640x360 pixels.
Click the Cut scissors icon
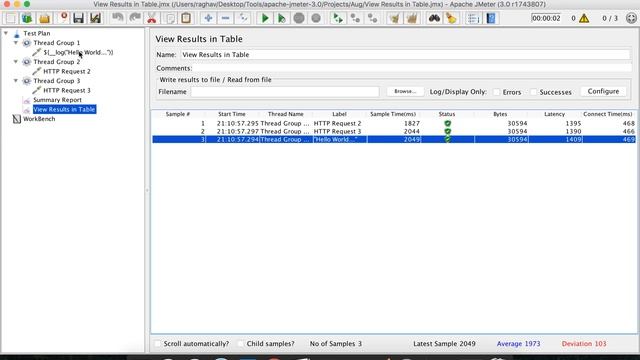click(x=152, y=18)
